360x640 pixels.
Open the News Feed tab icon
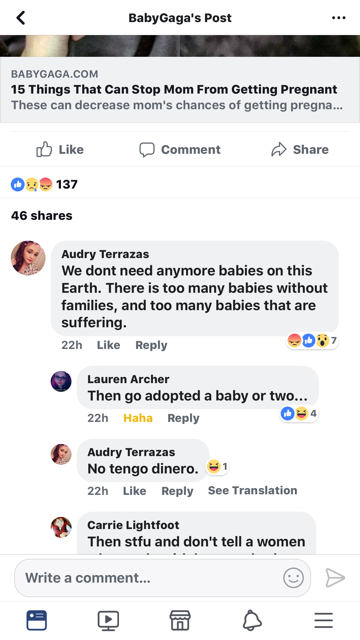pos(37,620)
